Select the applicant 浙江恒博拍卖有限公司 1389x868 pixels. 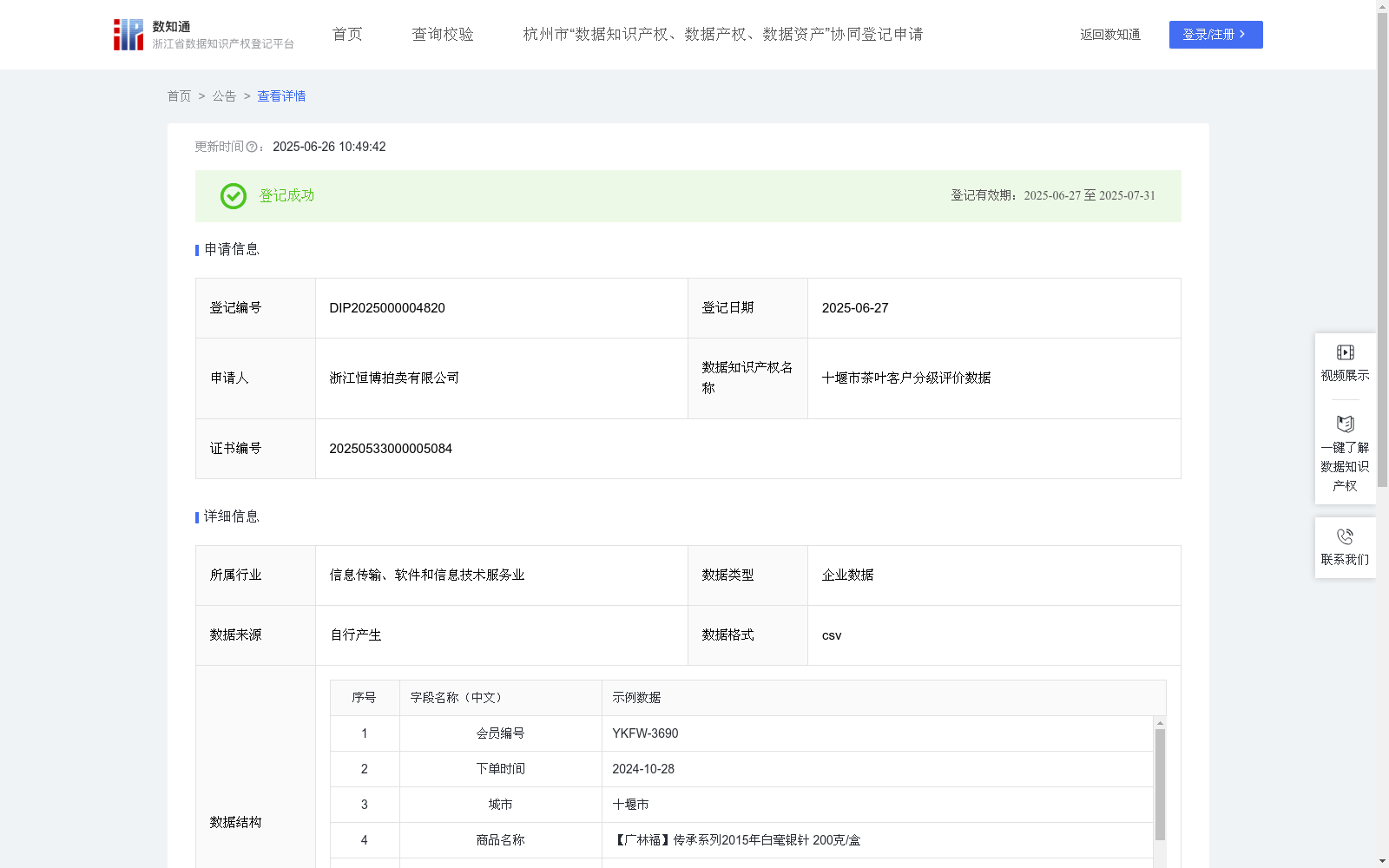[x=394, y=378]
